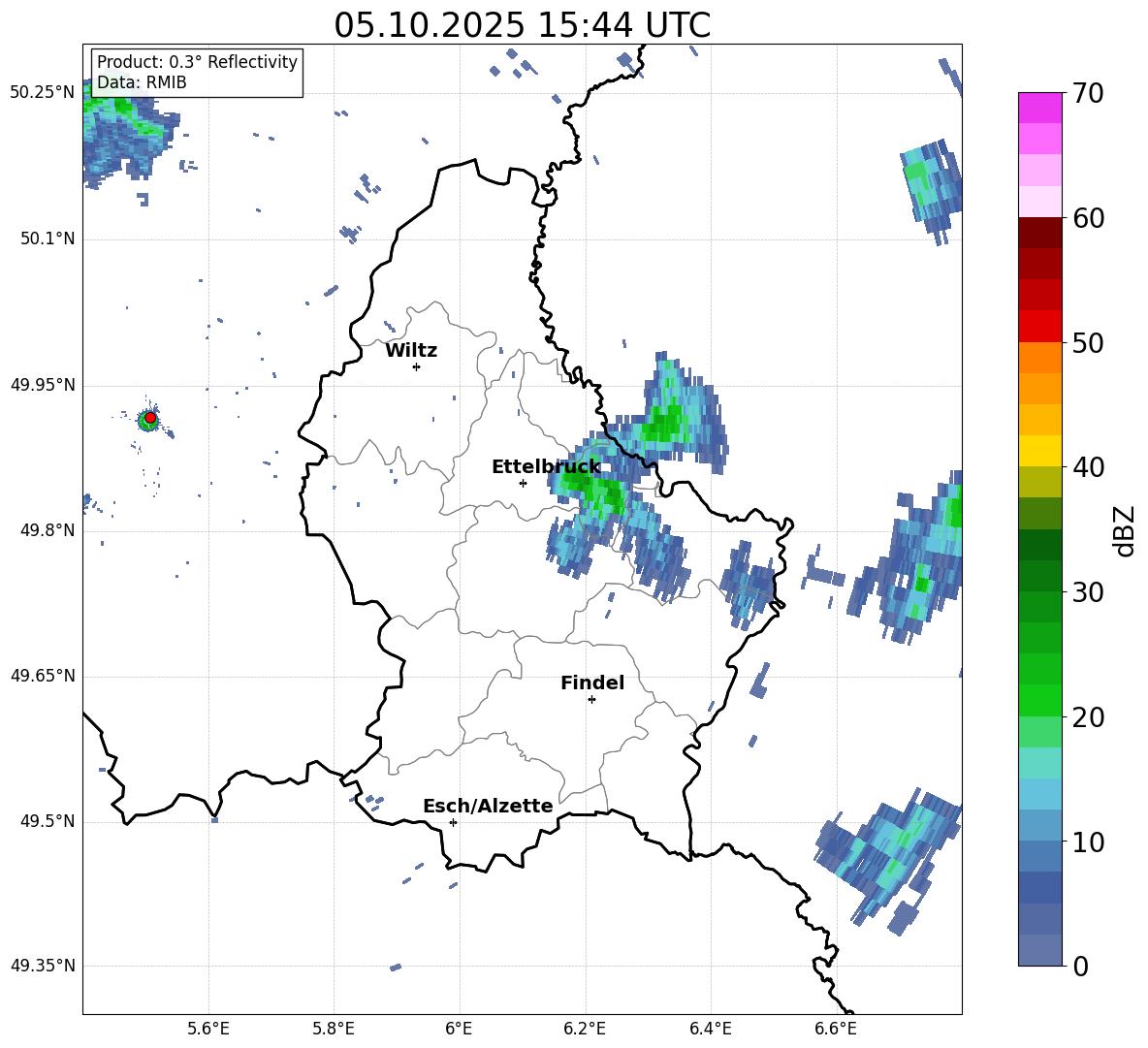Click the 5.6°E longitude label
This screenshot has height=1048, width=1148.
point(207,1029)
